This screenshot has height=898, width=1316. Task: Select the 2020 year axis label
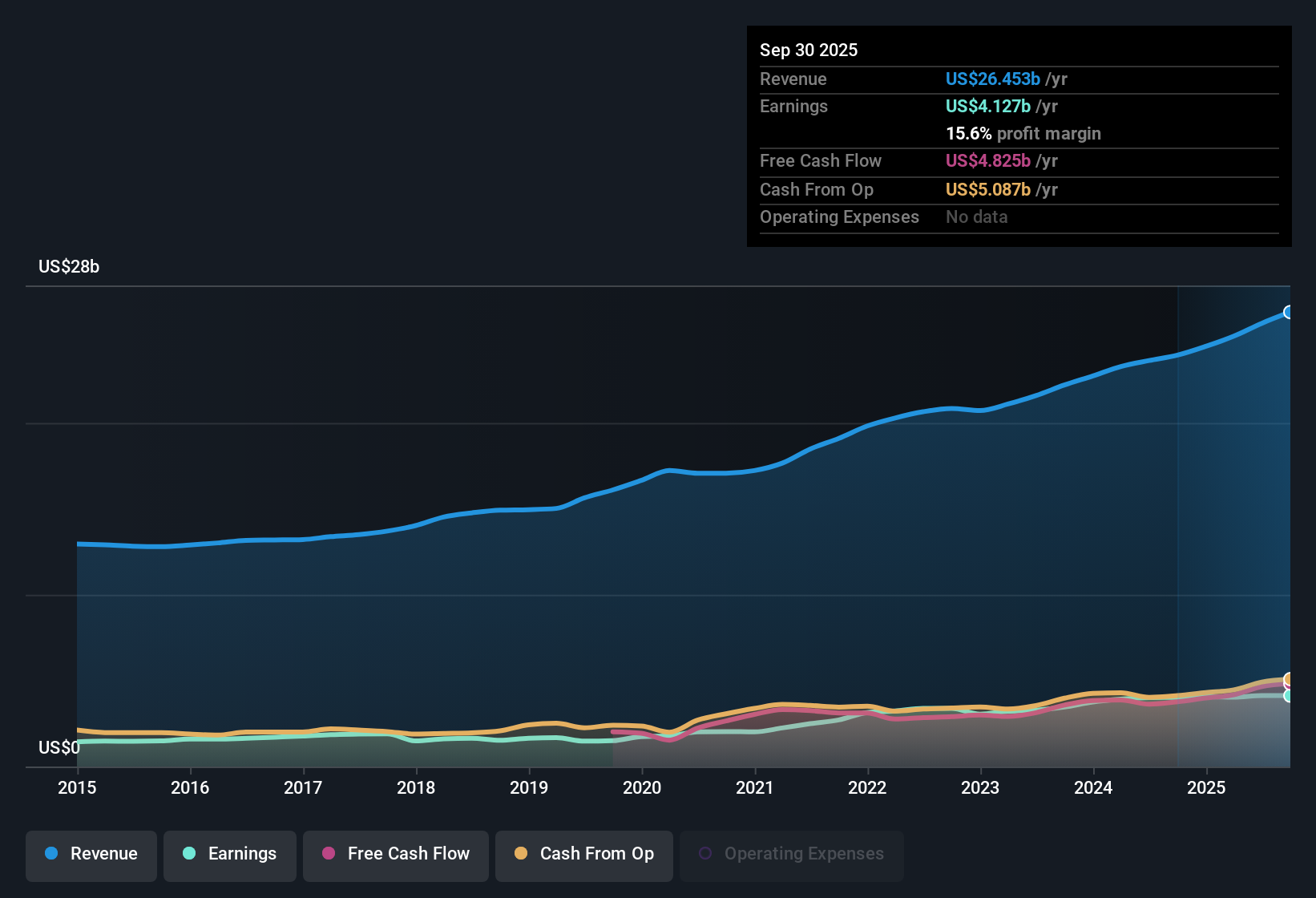pyautogui.click(x=642, y=788)
